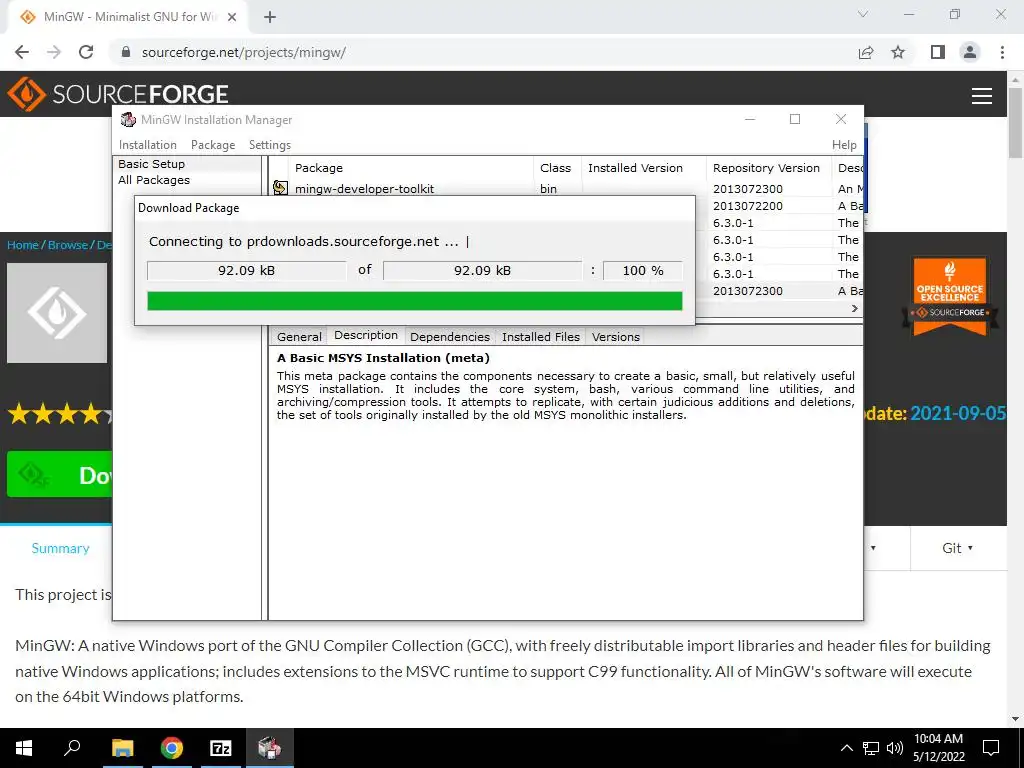Viewport: 1024px width, 768px height.
Task: Reload the SourceForge page
Action: tap(86, 52)
